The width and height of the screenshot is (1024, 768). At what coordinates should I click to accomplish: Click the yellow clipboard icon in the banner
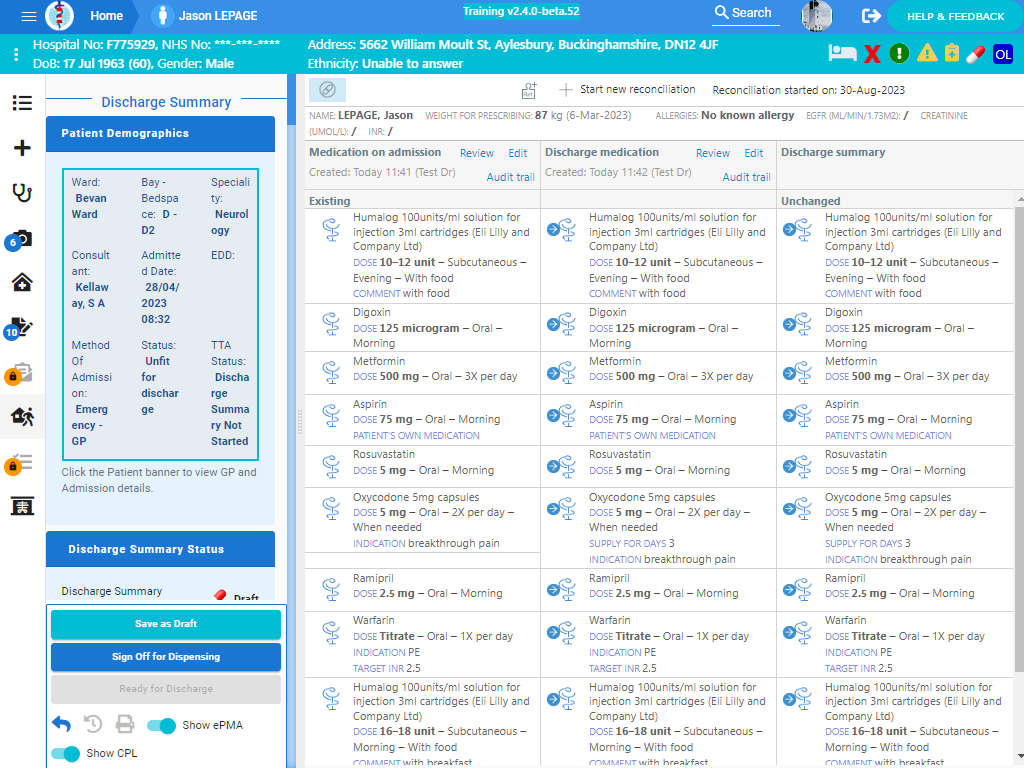point(952,53)
